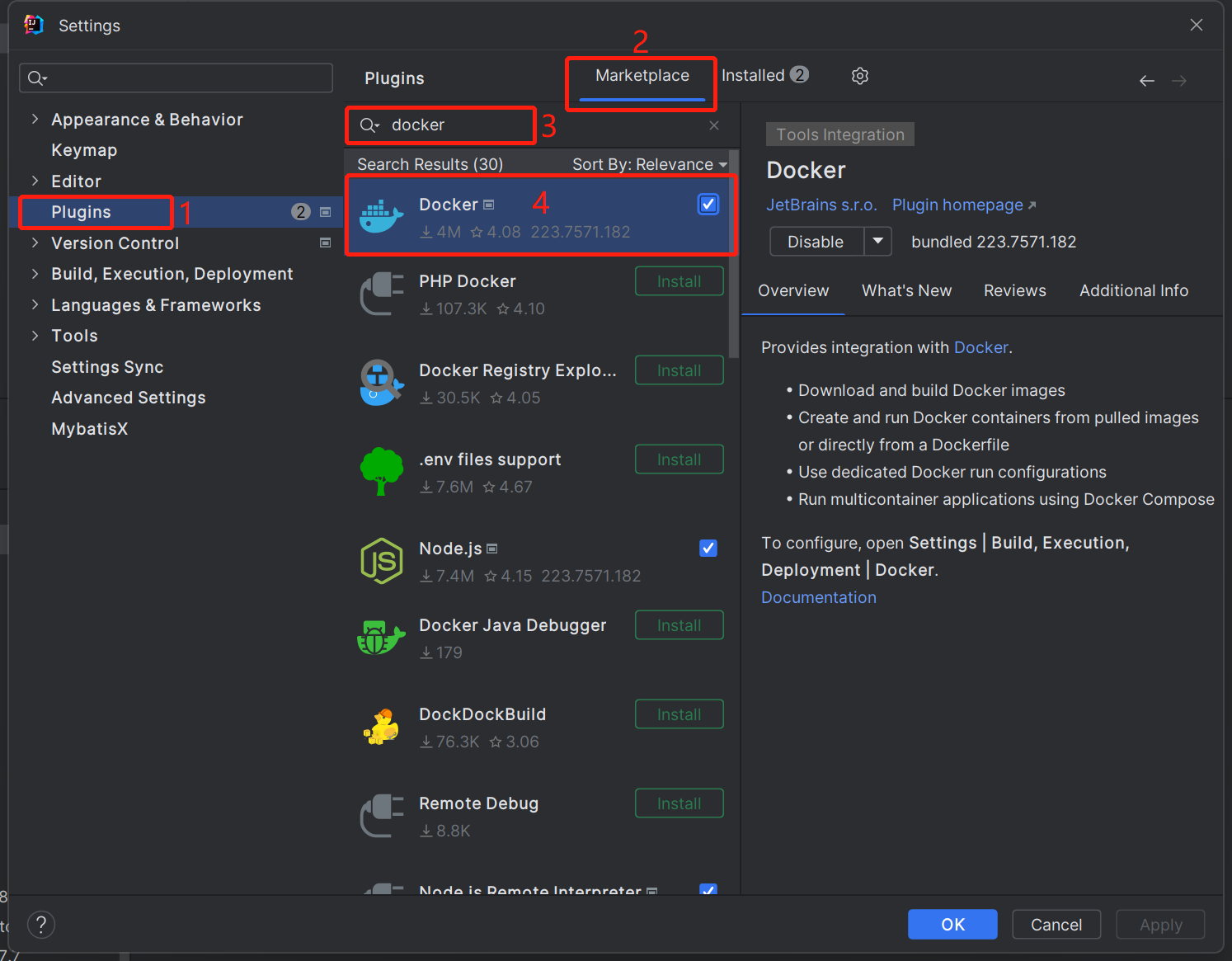Expand Appearance & Behavior settings
Screen dimensions: 1232x961
[35, 120]
